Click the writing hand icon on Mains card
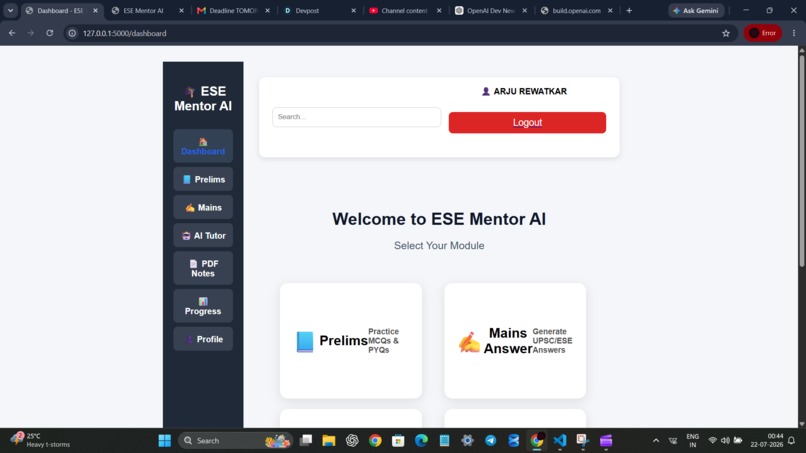The height and width of the screenshot is (453, 806). pyautogui.click(x=469, y=342)
